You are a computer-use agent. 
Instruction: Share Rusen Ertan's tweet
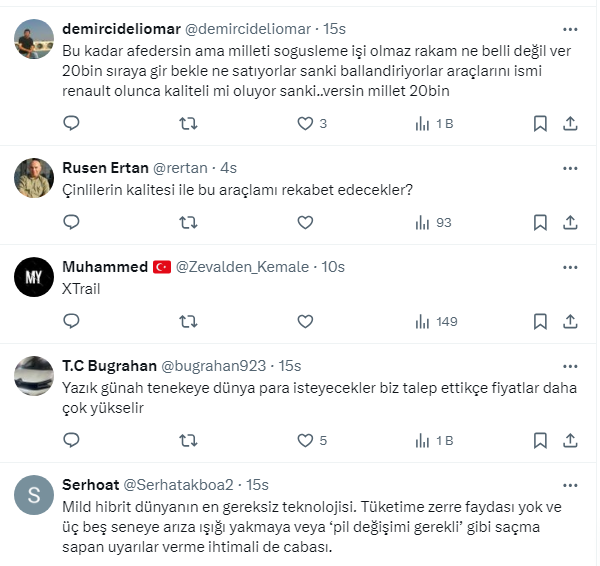(570, 222)
